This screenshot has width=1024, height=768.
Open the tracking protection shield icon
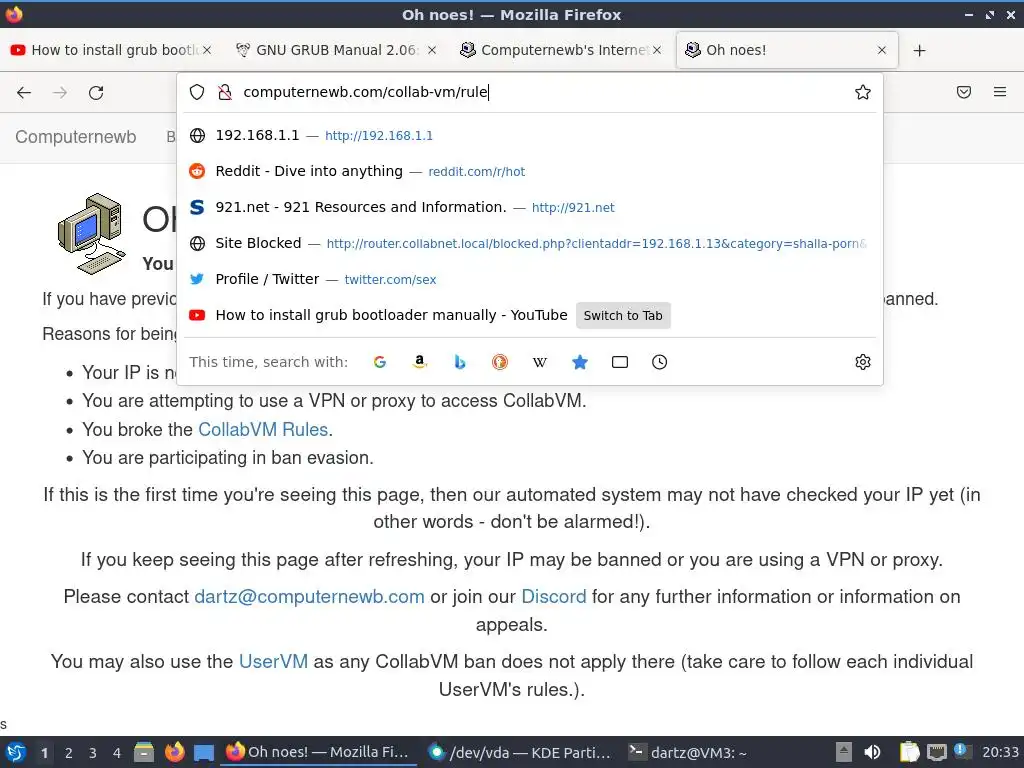point(197,92)
